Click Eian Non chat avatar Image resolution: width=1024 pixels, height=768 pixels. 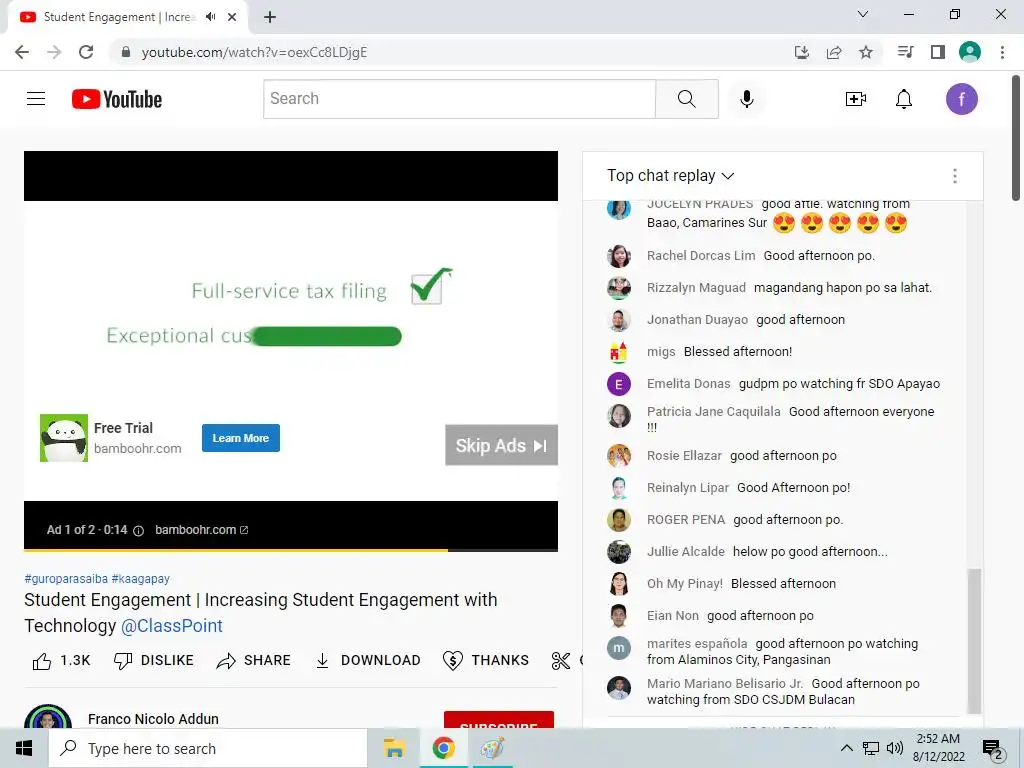click(618, 616)
